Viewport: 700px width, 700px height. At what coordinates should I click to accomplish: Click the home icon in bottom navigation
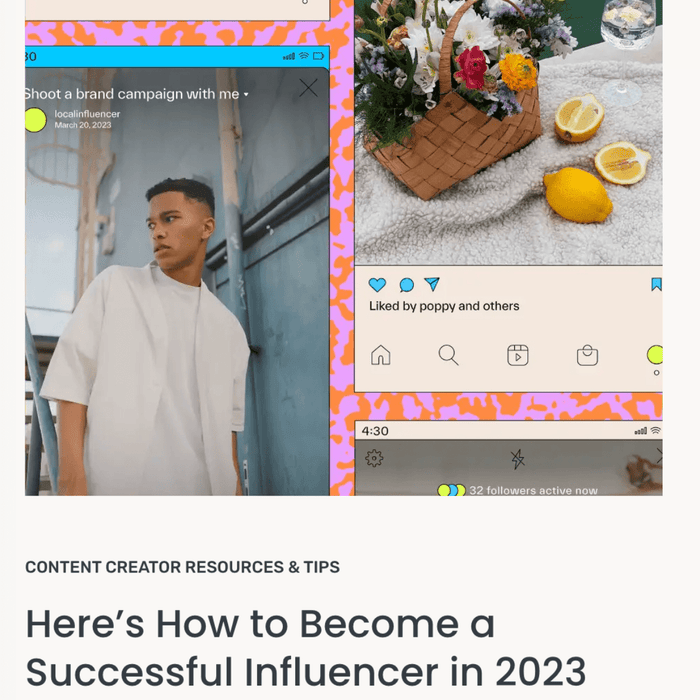pyautogui.click(x=380, y=355)
